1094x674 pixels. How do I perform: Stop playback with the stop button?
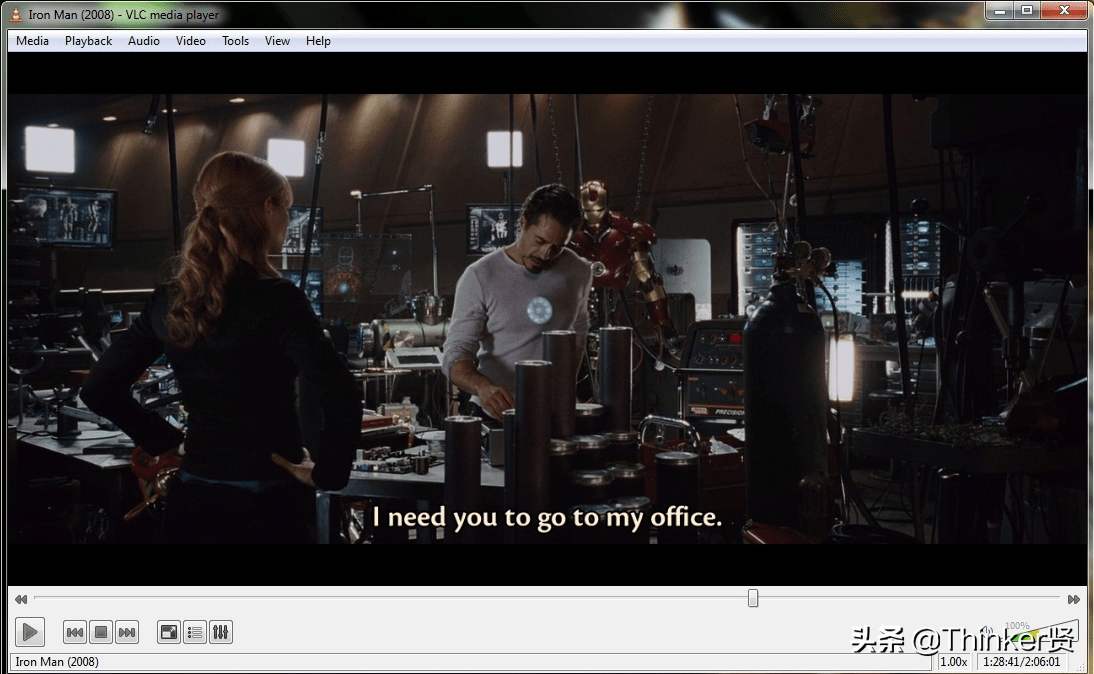(x=100, y=632)
